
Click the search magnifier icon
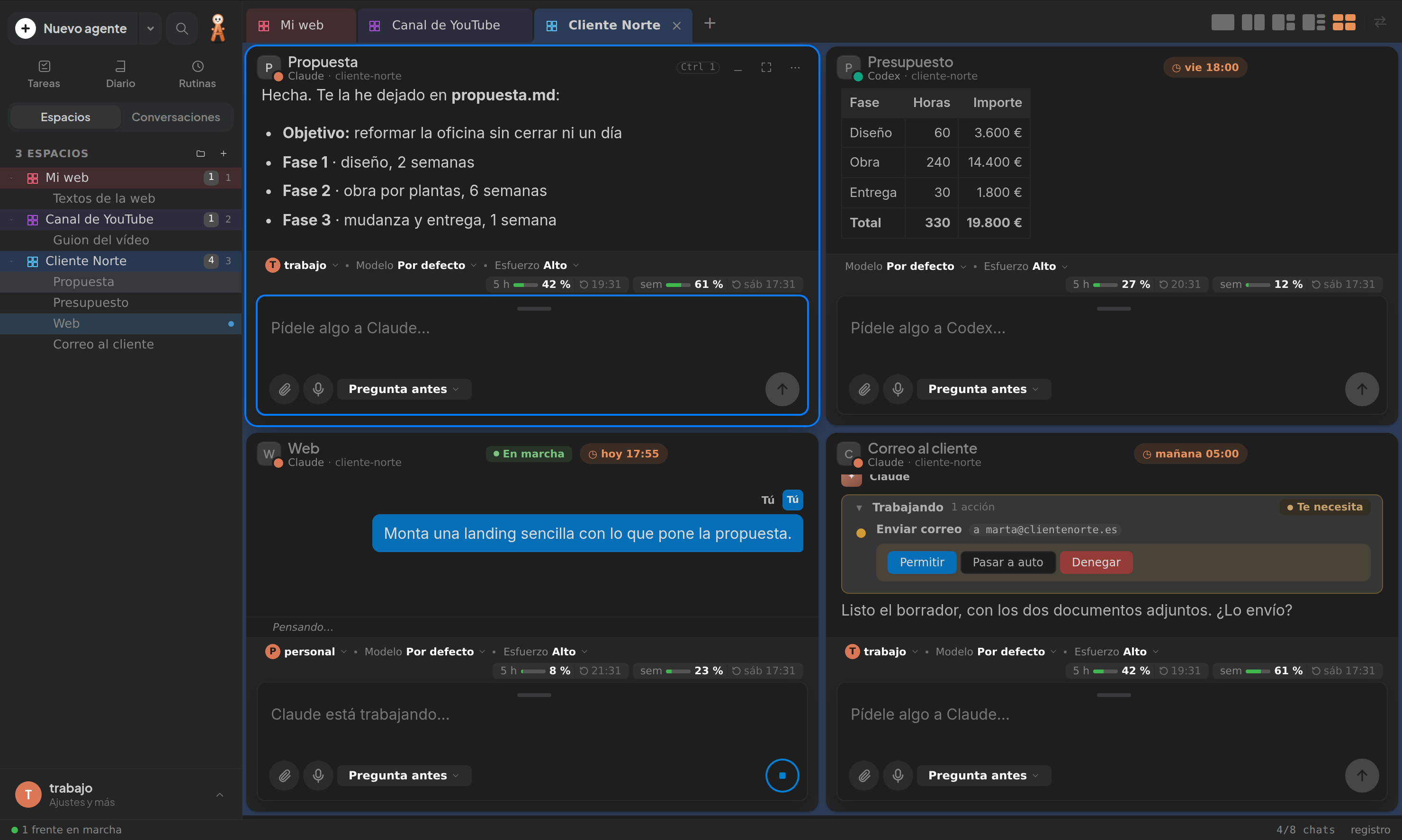(182, 28)
